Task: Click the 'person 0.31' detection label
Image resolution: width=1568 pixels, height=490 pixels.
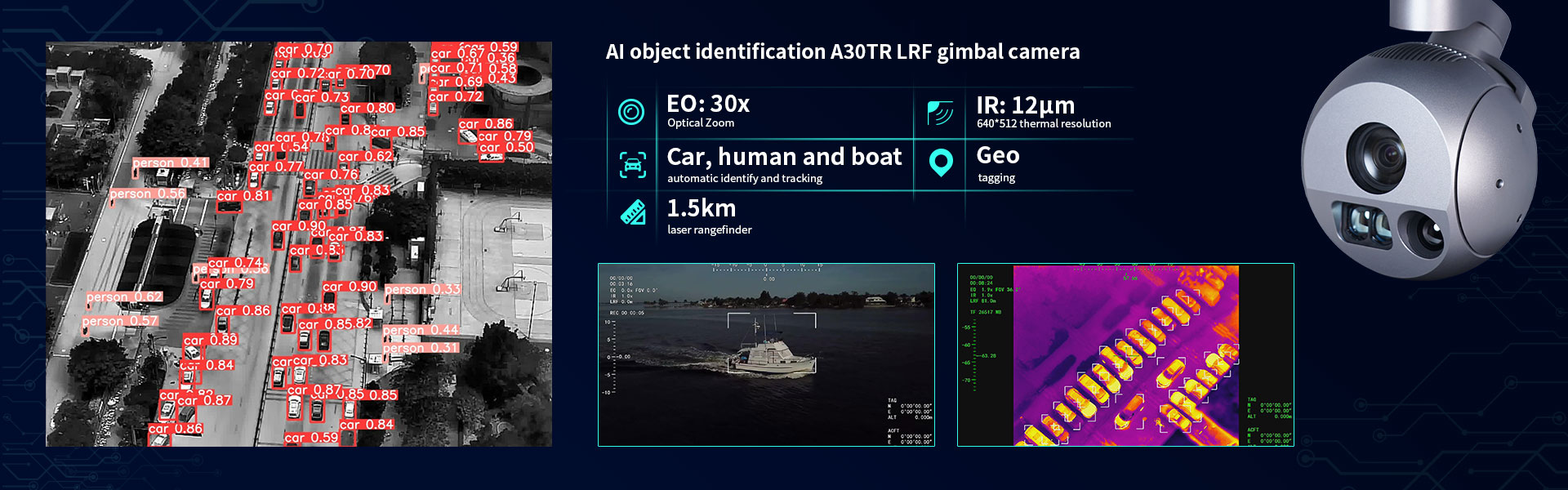Action: pyautogui.click(x=421, y=349)
